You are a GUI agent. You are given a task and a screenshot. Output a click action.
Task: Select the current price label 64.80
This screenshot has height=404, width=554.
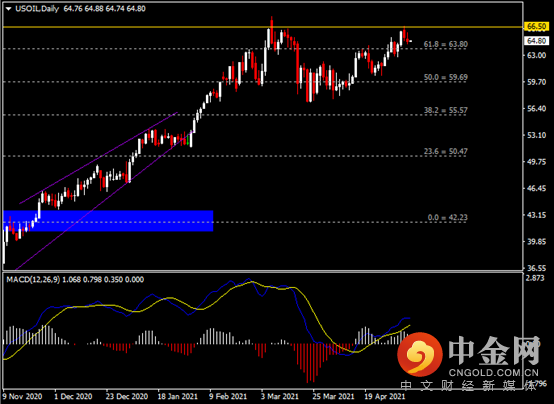[536, 41]
